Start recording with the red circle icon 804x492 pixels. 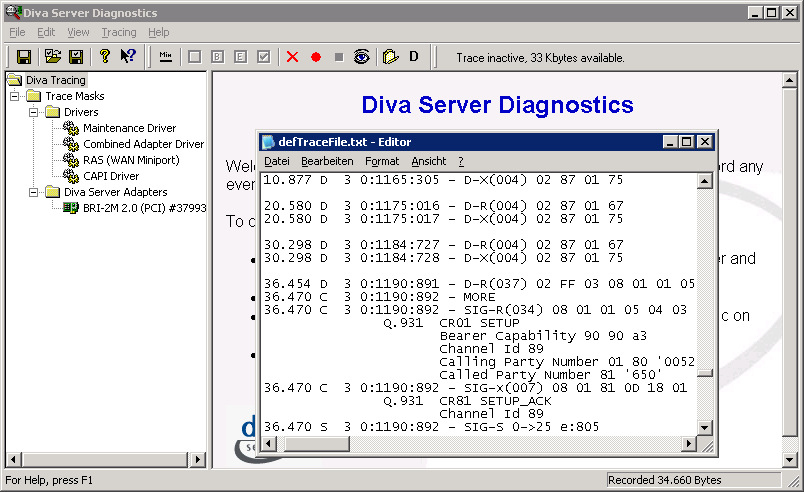click(x=316, y=57)
